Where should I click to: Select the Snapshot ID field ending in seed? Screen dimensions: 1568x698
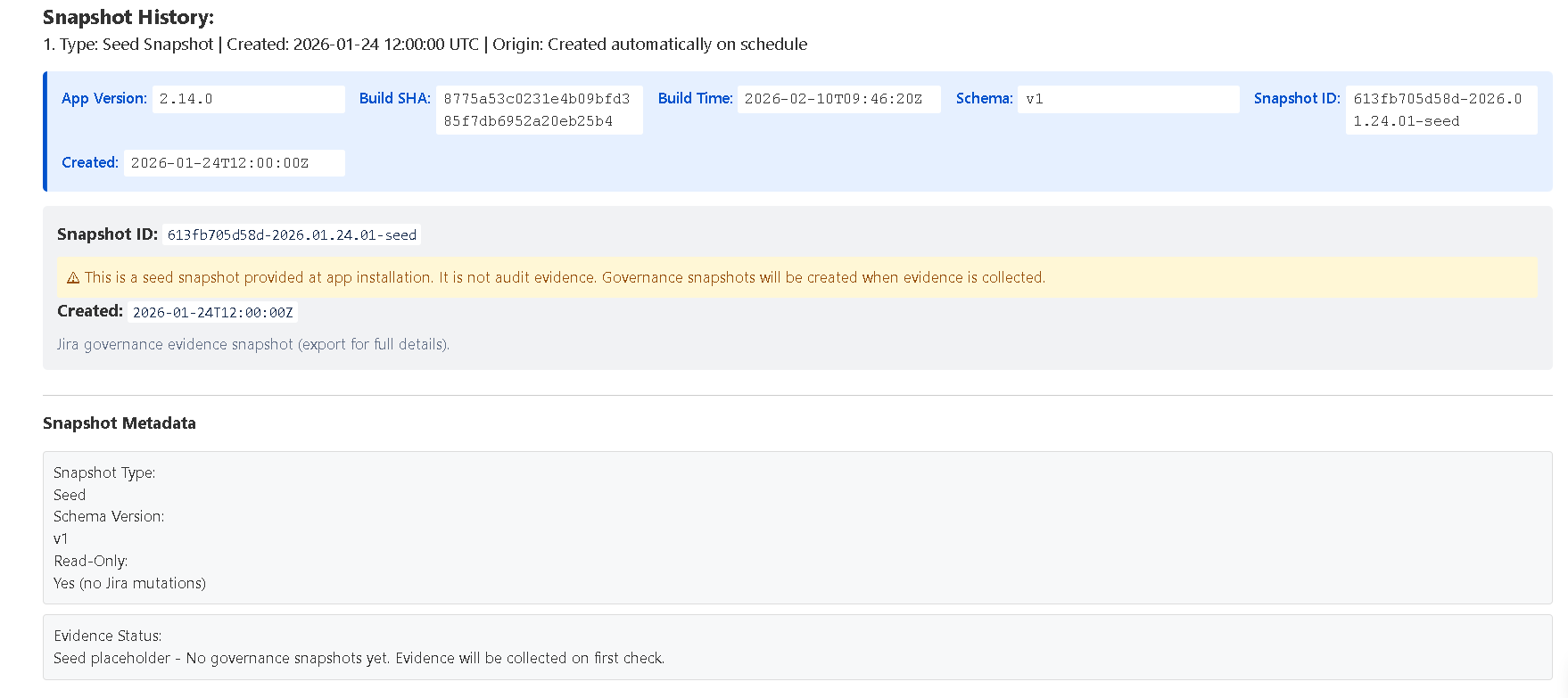point(1440,109)
